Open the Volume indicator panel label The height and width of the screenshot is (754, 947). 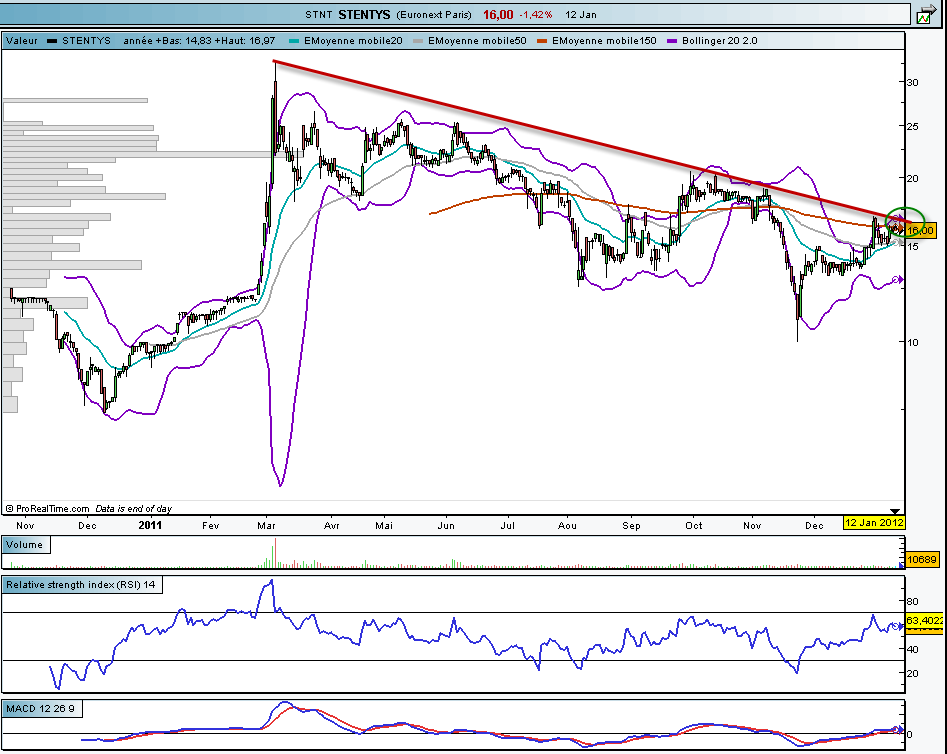tap(26, 545)
